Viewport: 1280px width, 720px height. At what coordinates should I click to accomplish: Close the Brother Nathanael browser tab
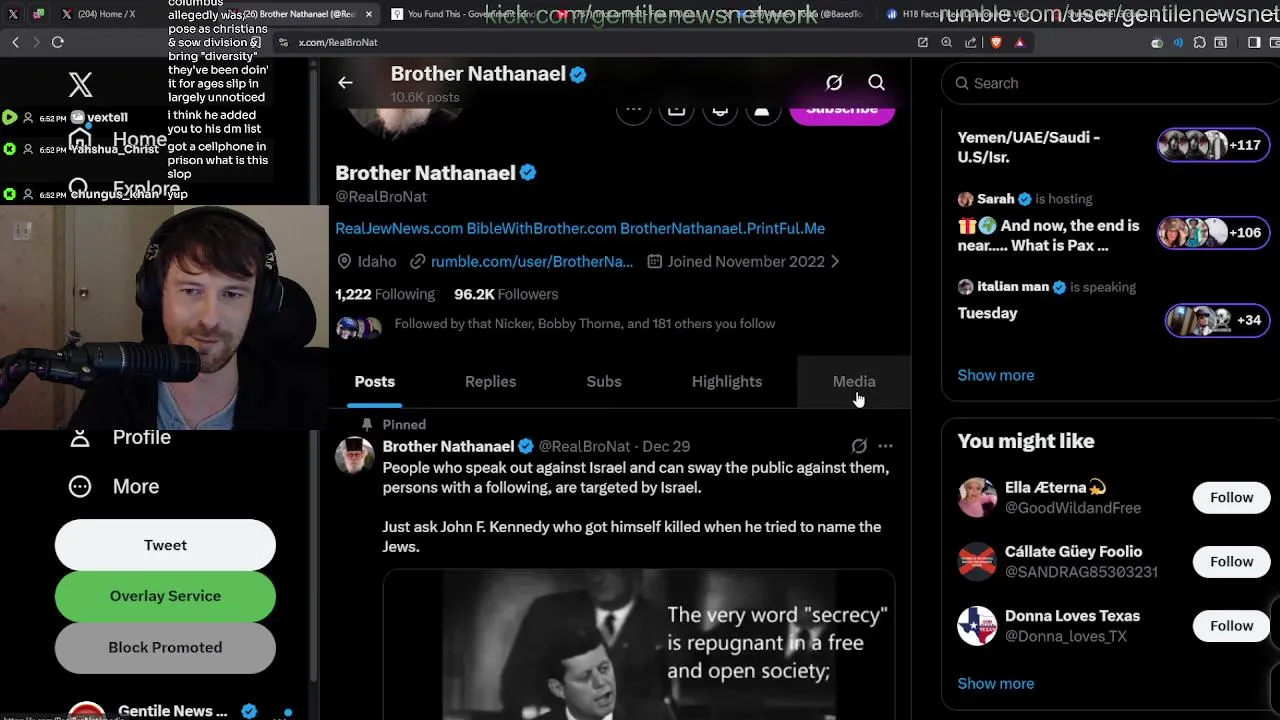coord(369,14)
